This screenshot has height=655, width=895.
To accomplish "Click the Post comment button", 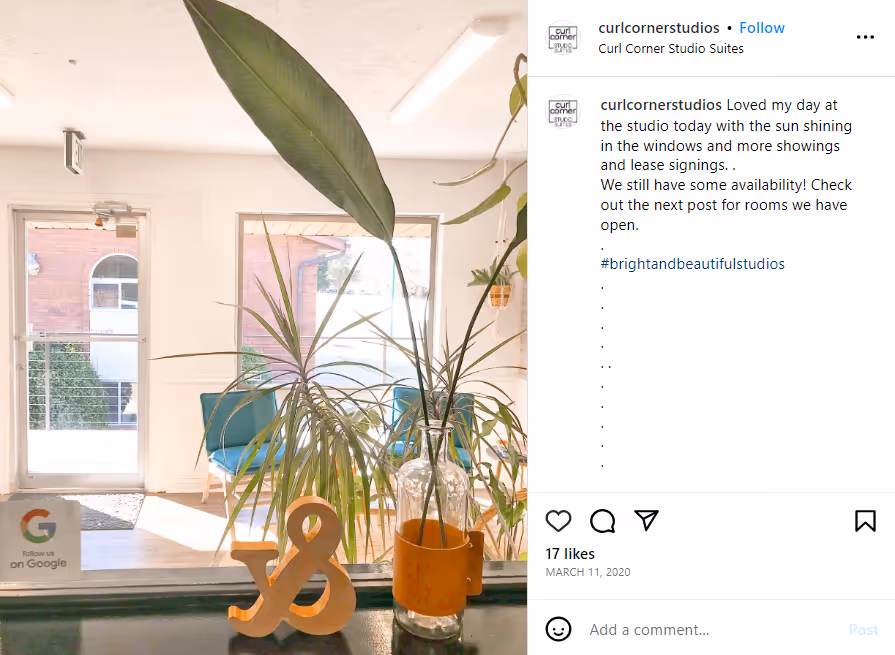I will pyautogui.click(x=862, y=630).
